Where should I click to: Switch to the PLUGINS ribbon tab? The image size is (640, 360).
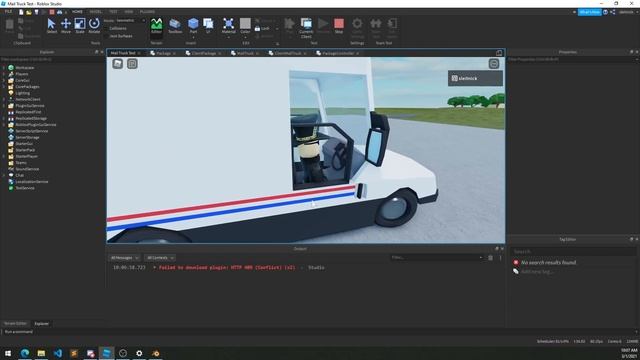pyautogui.click(x=147, y=12)
